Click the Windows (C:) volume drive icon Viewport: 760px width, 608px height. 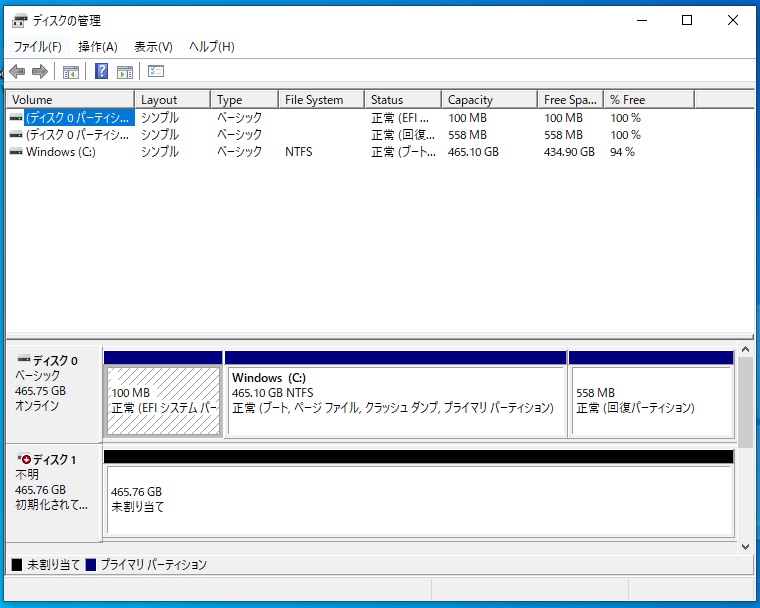pos(16,152)
